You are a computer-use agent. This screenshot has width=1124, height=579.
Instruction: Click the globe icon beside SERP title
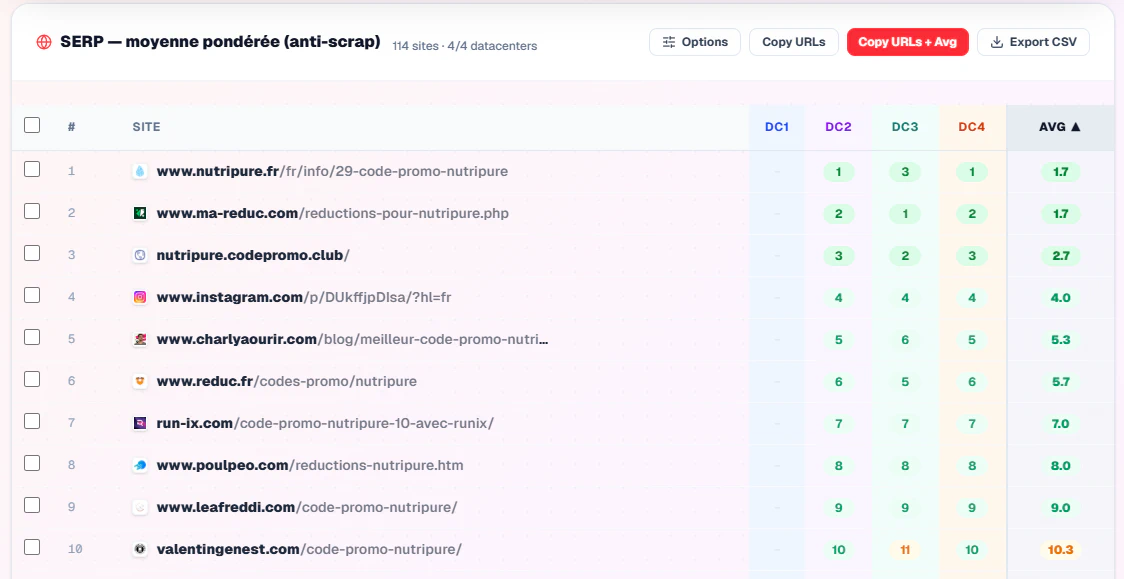point(44,42)
